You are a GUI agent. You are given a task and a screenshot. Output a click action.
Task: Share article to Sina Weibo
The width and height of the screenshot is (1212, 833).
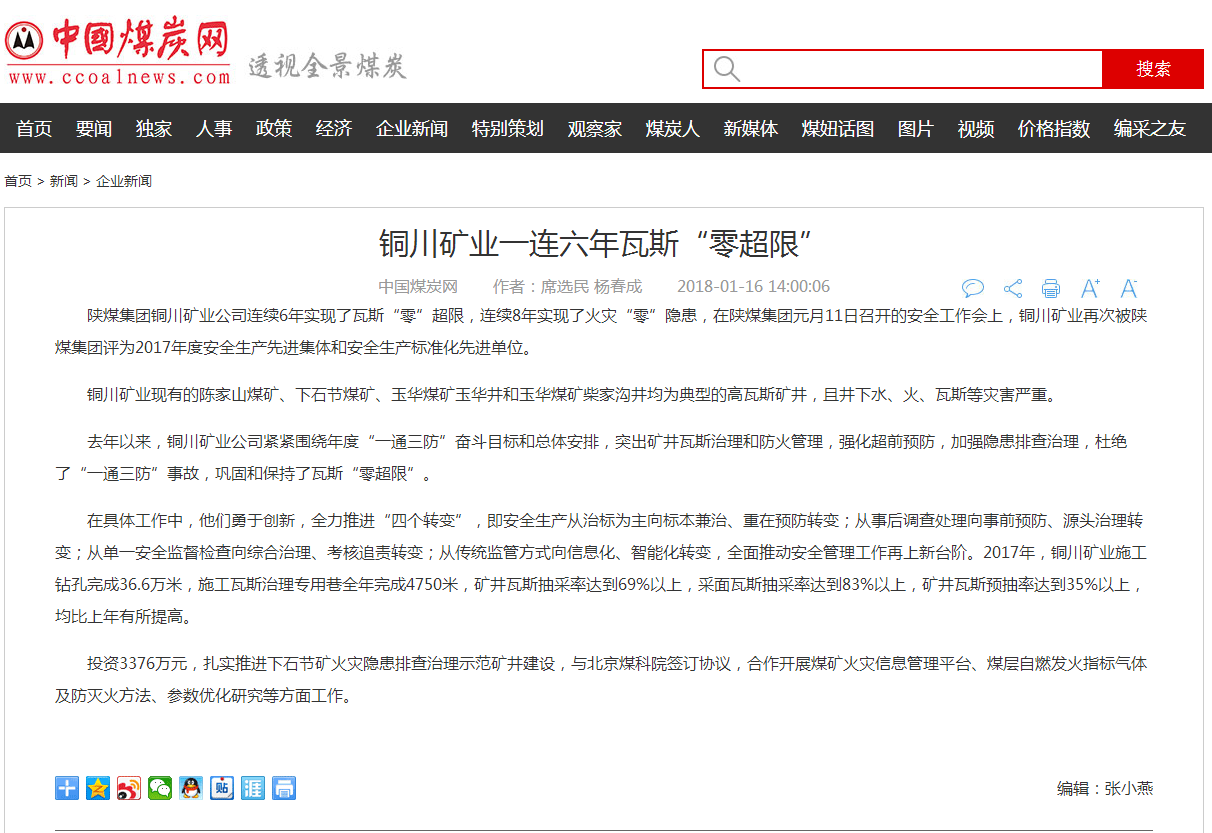129,788
